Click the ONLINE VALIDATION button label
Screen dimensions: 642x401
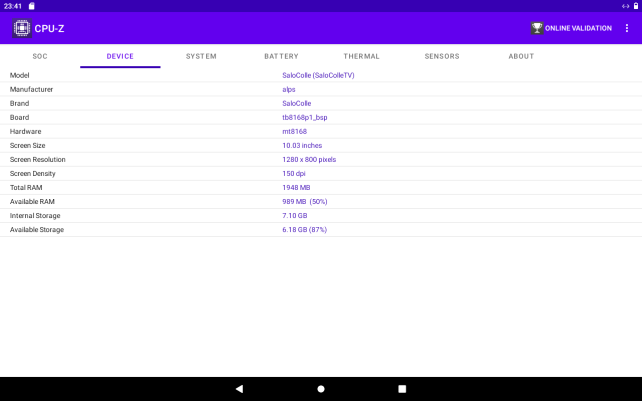[578, 28]
